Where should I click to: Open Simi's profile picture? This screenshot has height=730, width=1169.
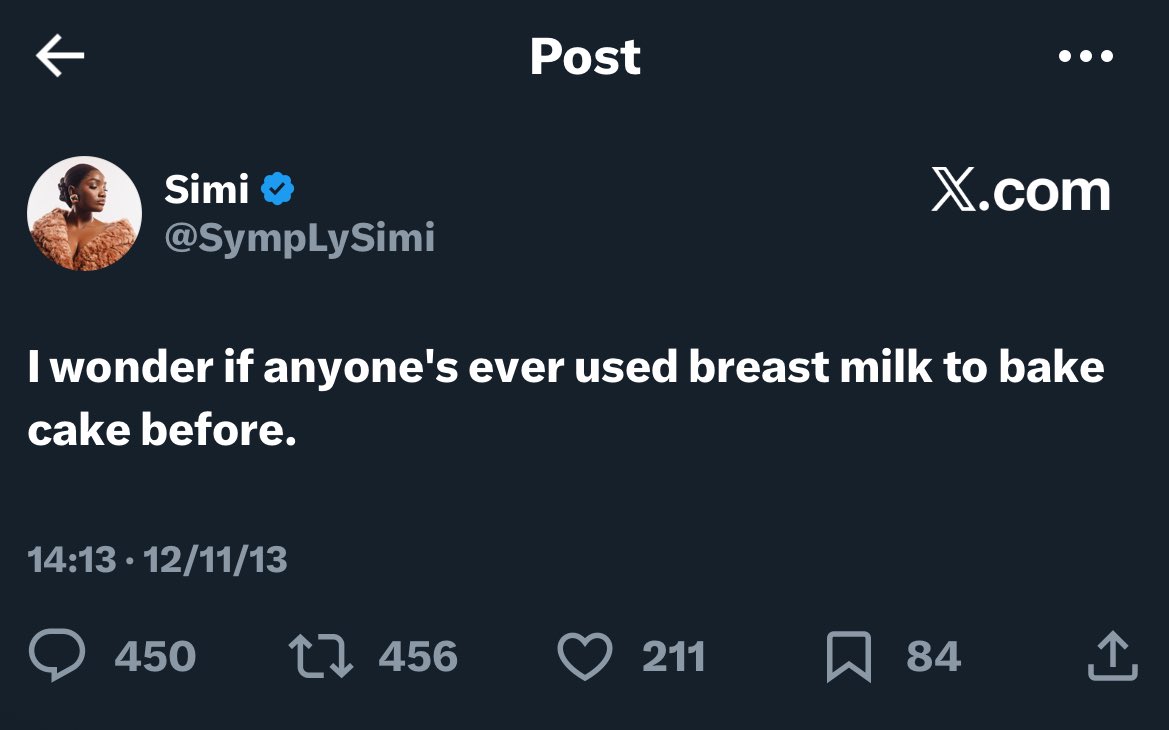point(84,213)
